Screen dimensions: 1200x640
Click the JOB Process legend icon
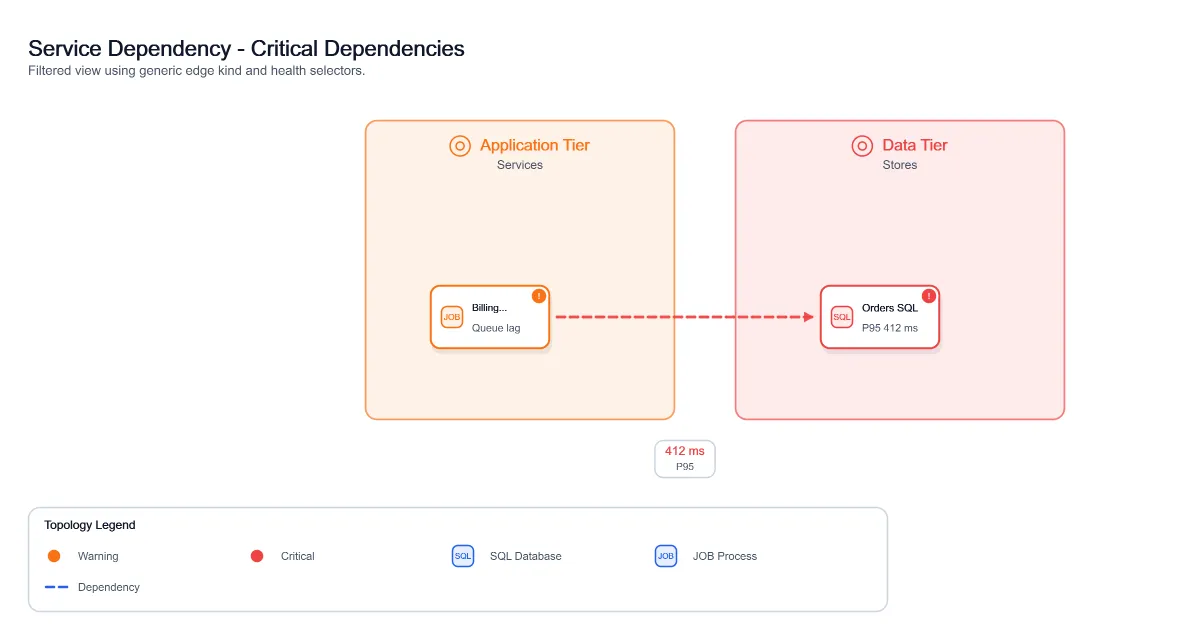pyautogui.click(x=666, y=556)
